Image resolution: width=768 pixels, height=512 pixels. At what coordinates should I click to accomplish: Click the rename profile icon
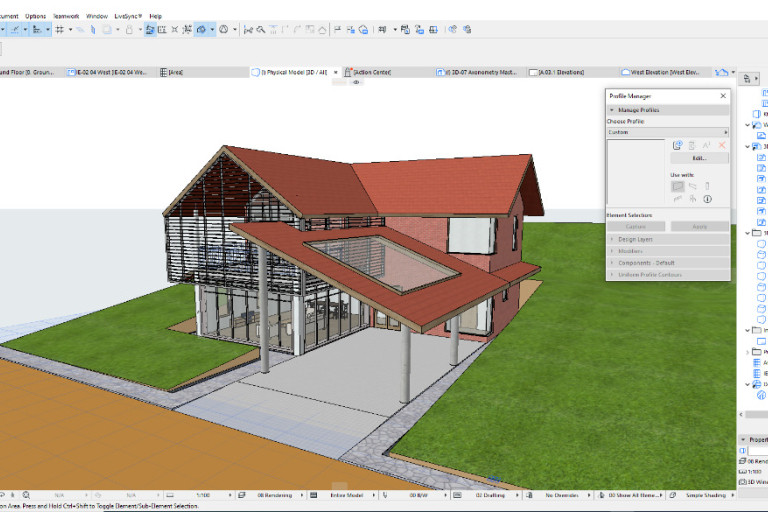point(706,145)
